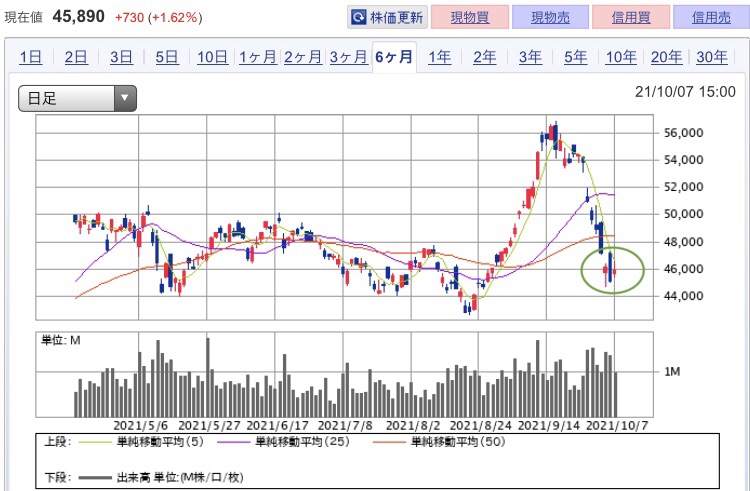Viewport: 750px width, 491px height.
Task: Click the 現在値 label
Action: pyautogui.click(x=23, y=18)
